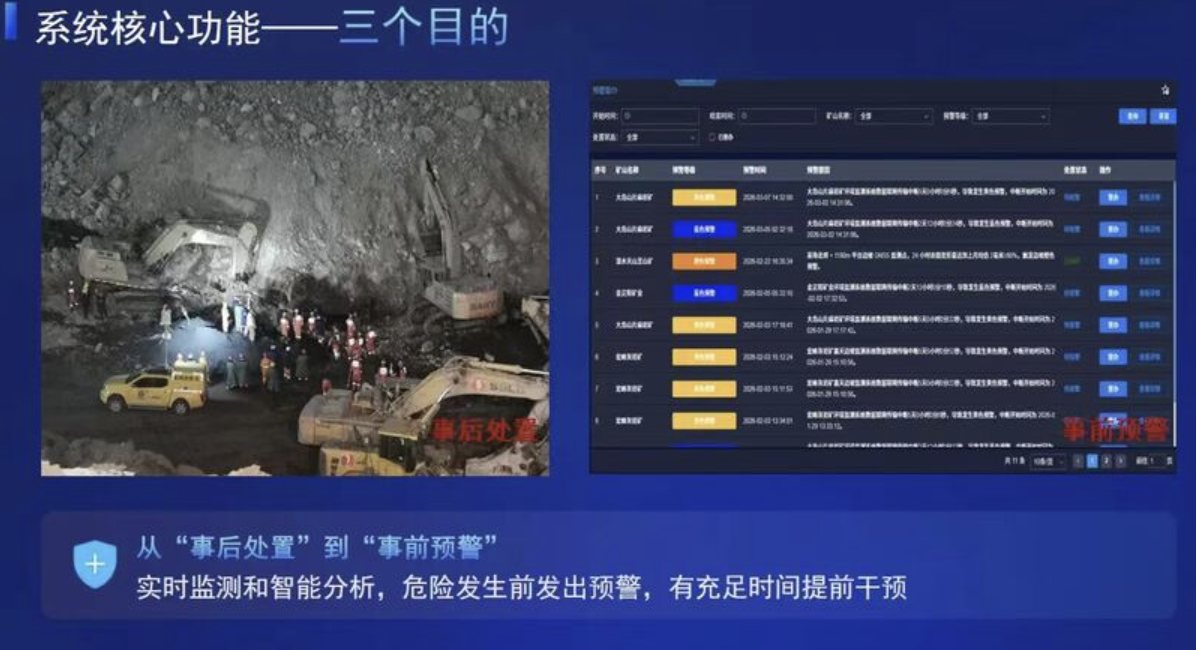Screen dimensions: 1200x650
Task: Click the star icon in panel's top-right corner
Action: click(x=1165, y=90)
